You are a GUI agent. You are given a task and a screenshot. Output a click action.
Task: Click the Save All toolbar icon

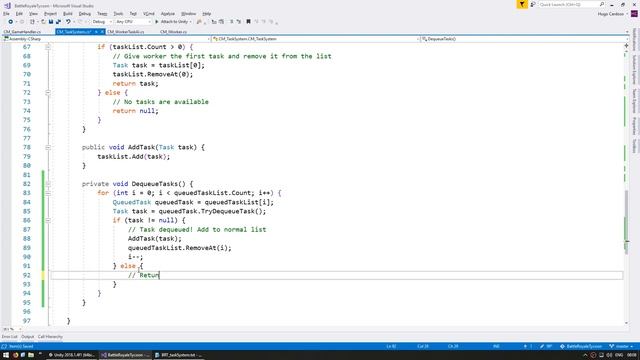coord(58,22)
